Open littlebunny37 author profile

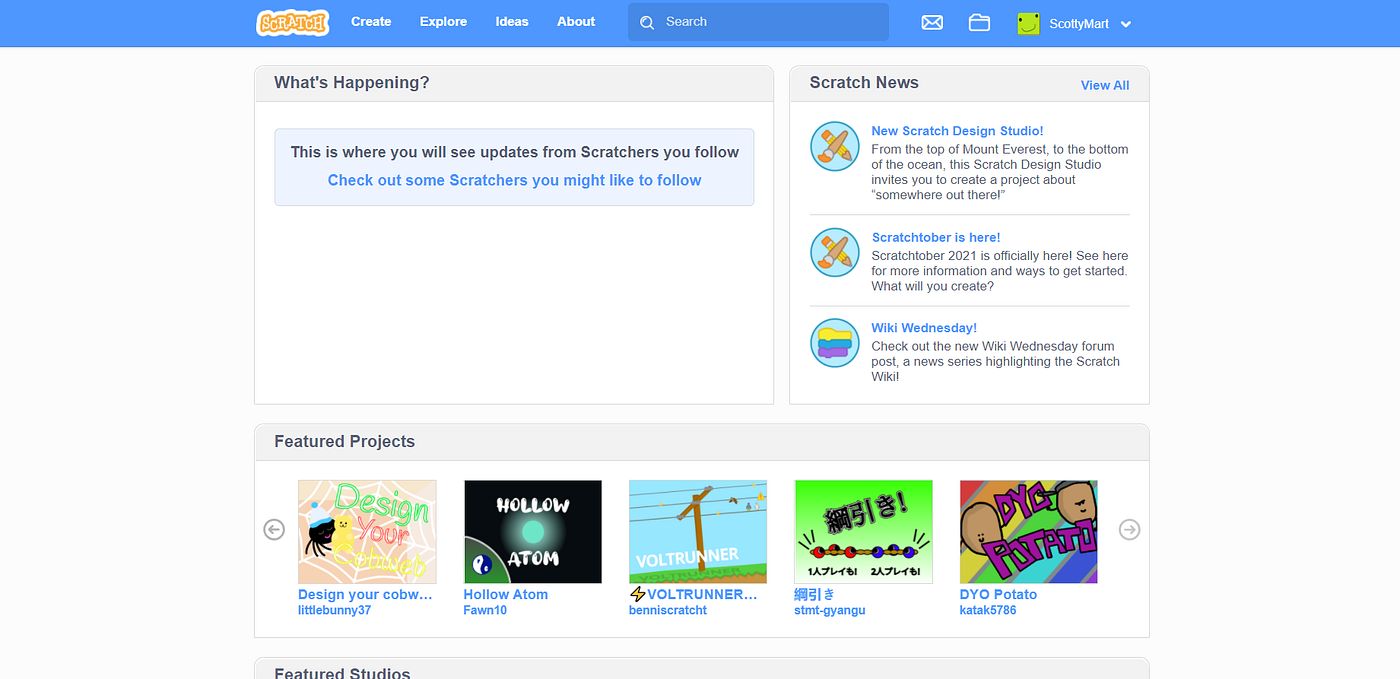tap(334, 610)
